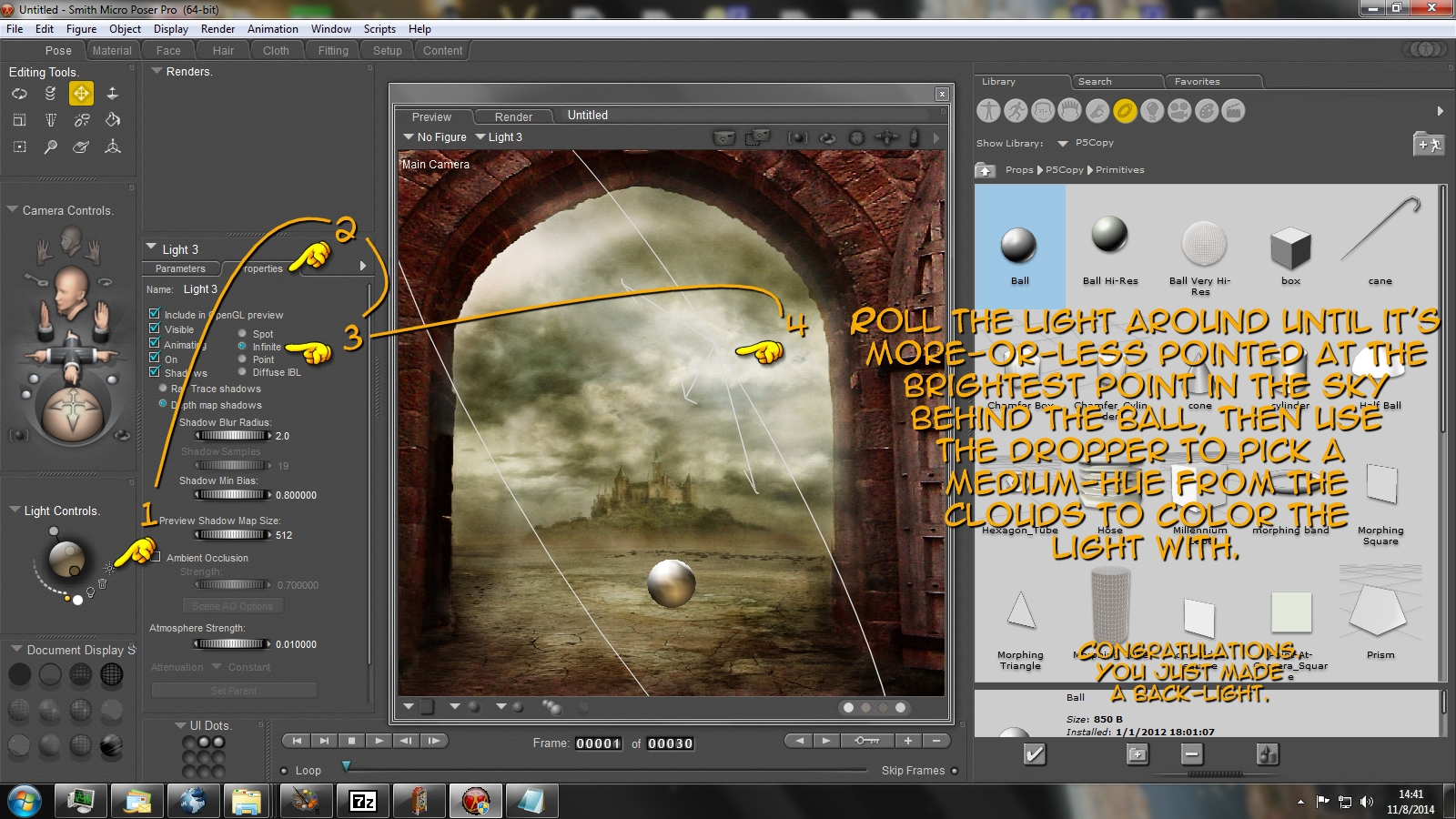
Task: Open the Lights library category
Action: (x=1152, y=111)
